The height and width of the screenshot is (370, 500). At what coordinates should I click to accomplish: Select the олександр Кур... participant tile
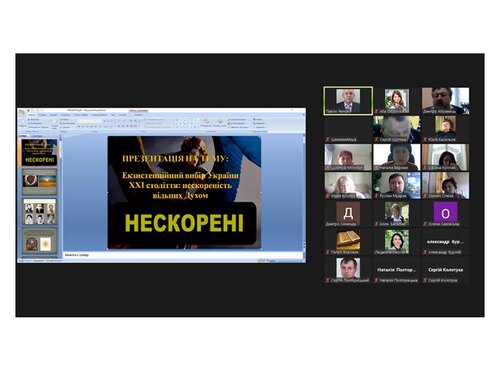445,242
